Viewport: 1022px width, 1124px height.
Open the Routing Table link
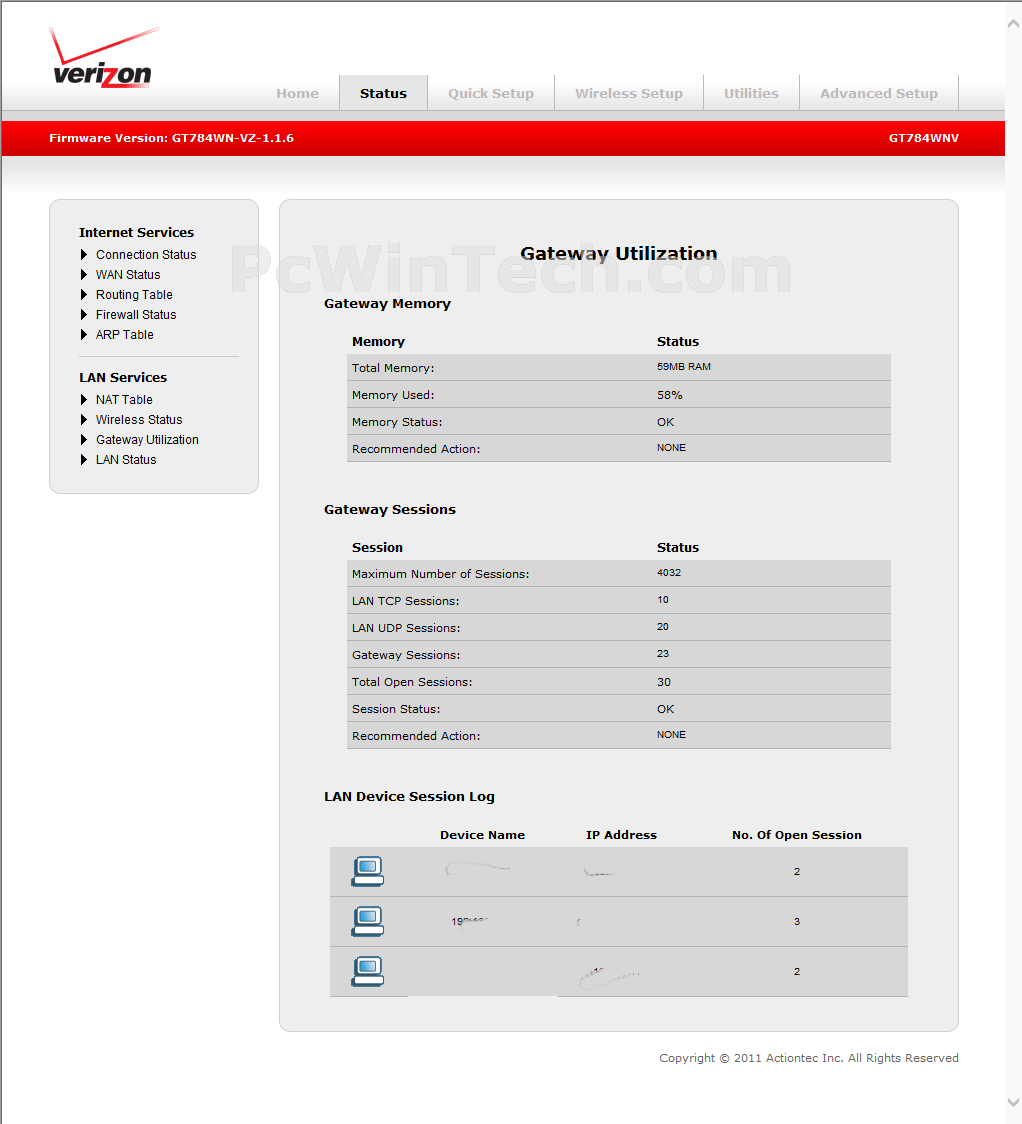click(x=134, y=295)
